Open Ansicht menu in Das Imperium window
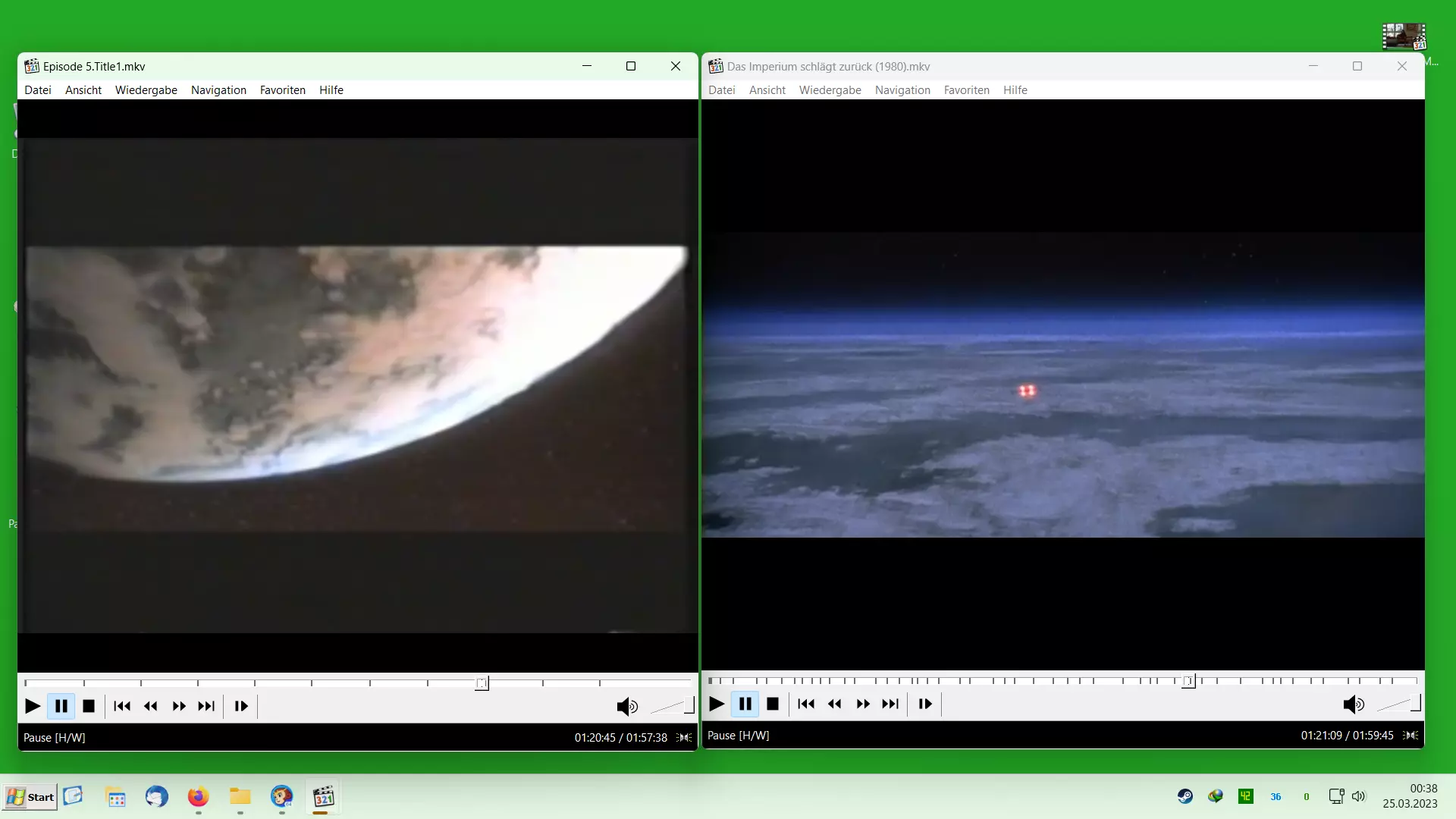The width and height of the screenshot is (1456, 819). 767,89
